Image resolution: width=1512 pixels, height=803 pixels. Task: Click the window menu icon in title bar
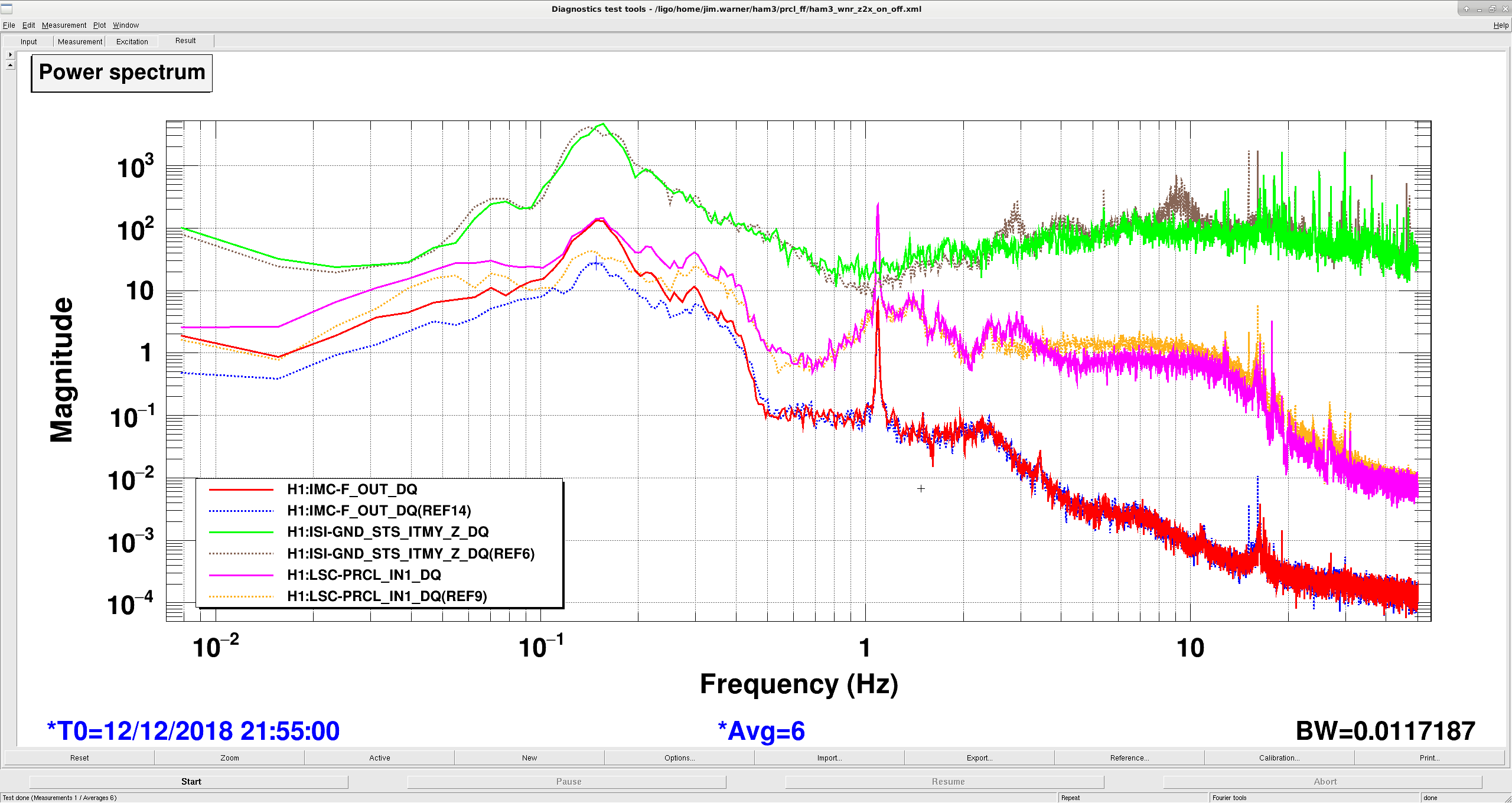tap(6, 8)
